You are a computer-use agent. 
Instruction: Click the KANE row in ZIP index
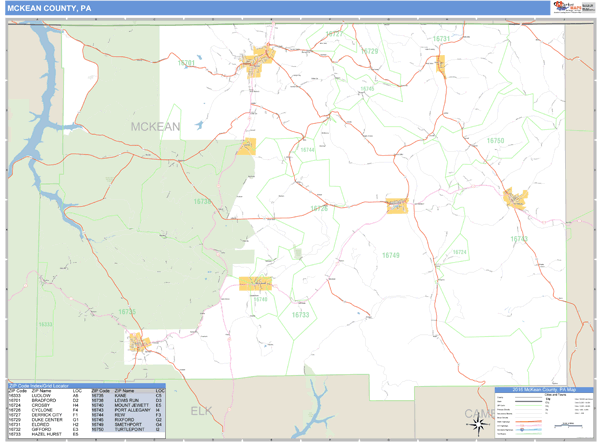point(128,395)
